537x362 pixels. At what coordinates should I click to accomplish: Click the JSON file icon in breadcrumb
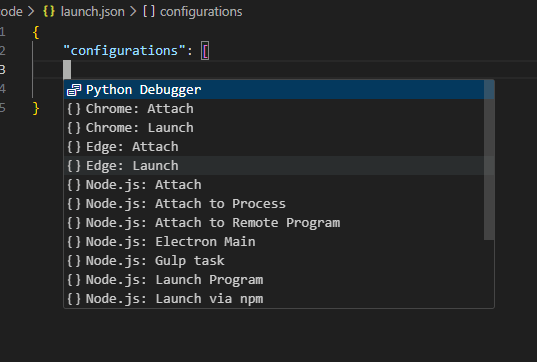tap(49, 11)
